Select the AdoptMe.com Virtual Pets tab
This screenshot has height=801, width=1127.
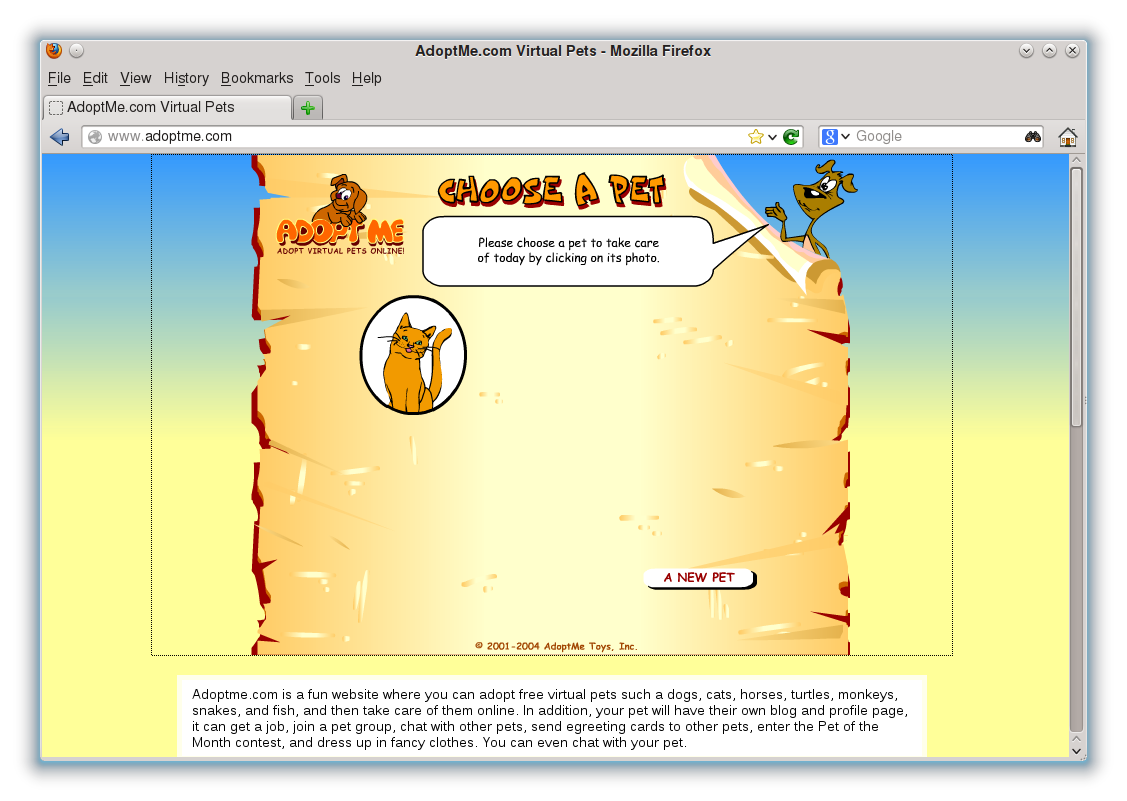point(167,107)
